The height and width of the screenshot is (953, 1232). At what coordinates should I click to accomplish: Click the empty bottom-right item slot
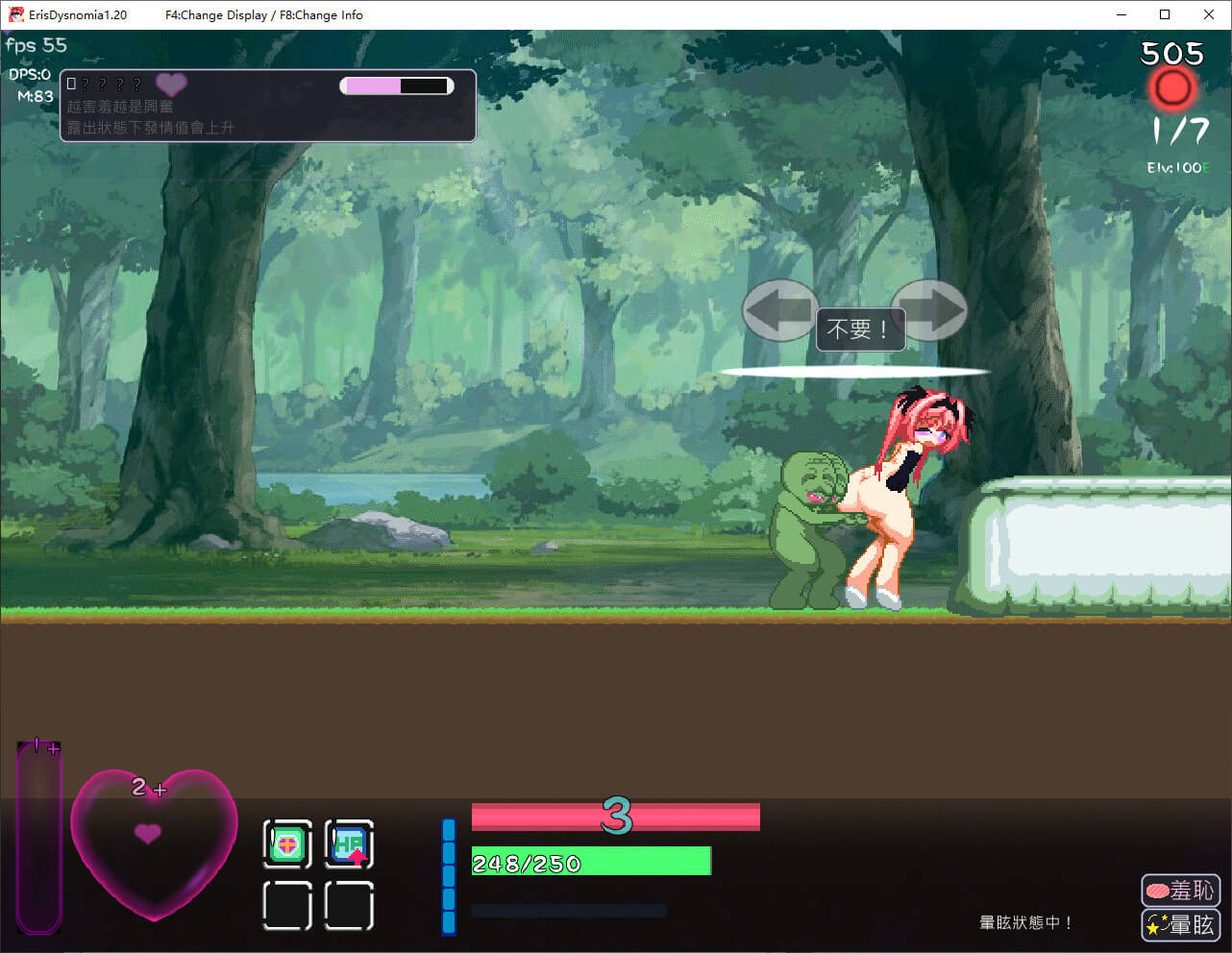click(x=349, y=905)
